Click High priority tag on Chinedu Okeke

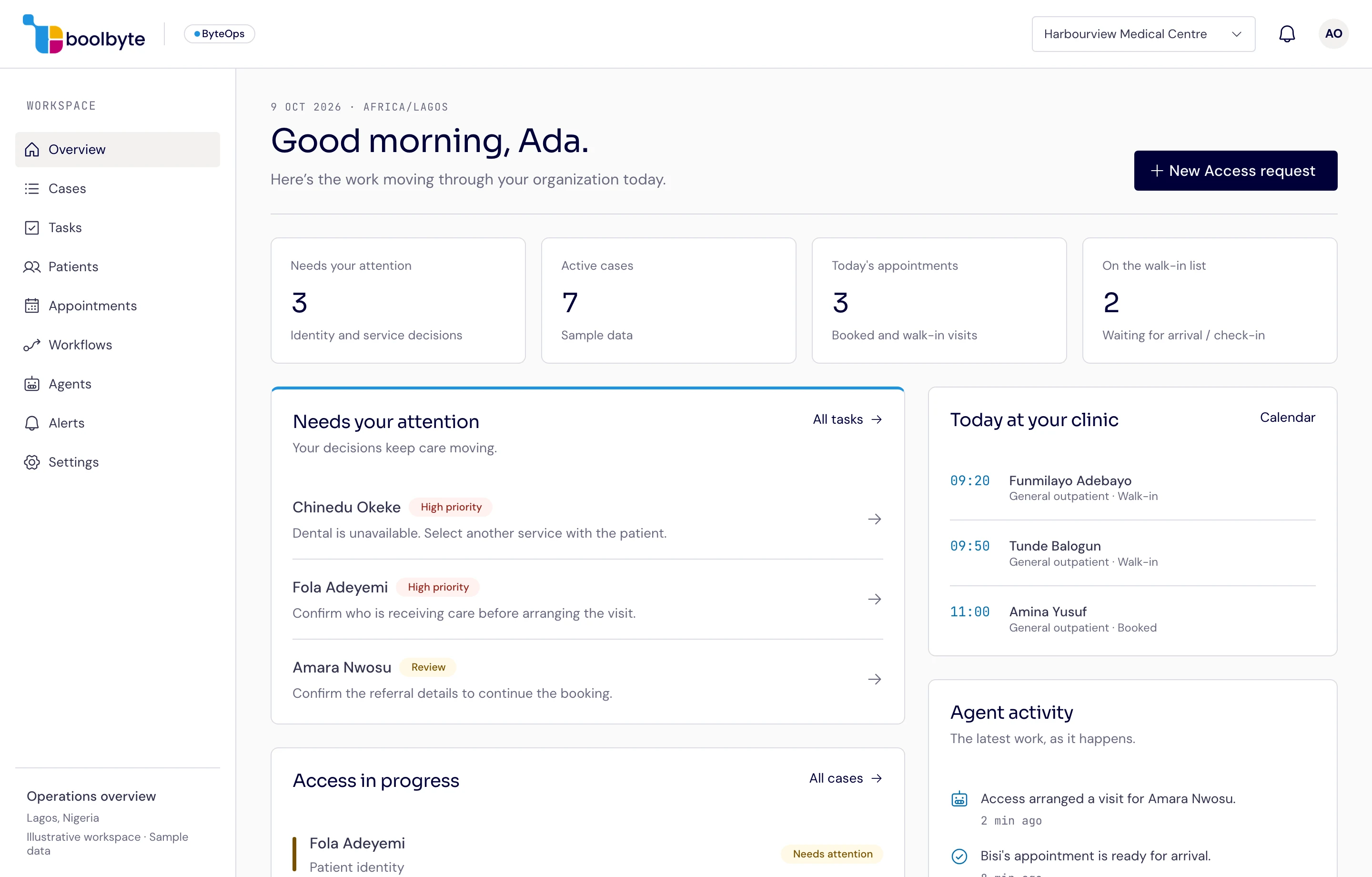(451, 507)
